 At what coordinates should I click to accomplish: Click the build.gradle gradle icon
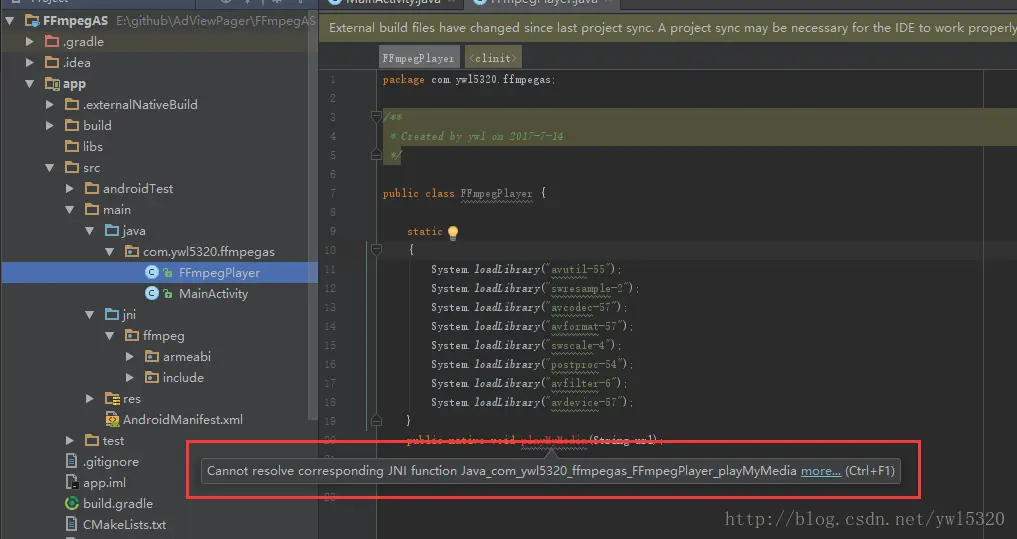[72, 503]
